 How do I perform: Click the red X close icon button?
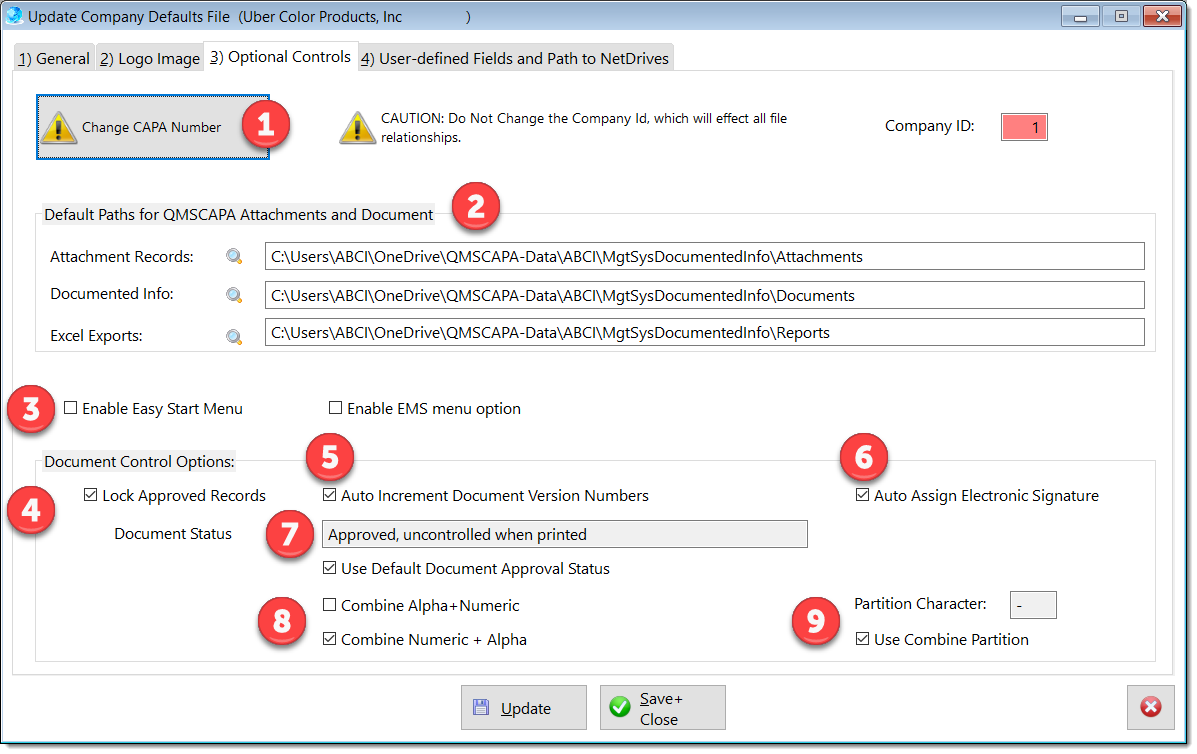coord(1150,707)
